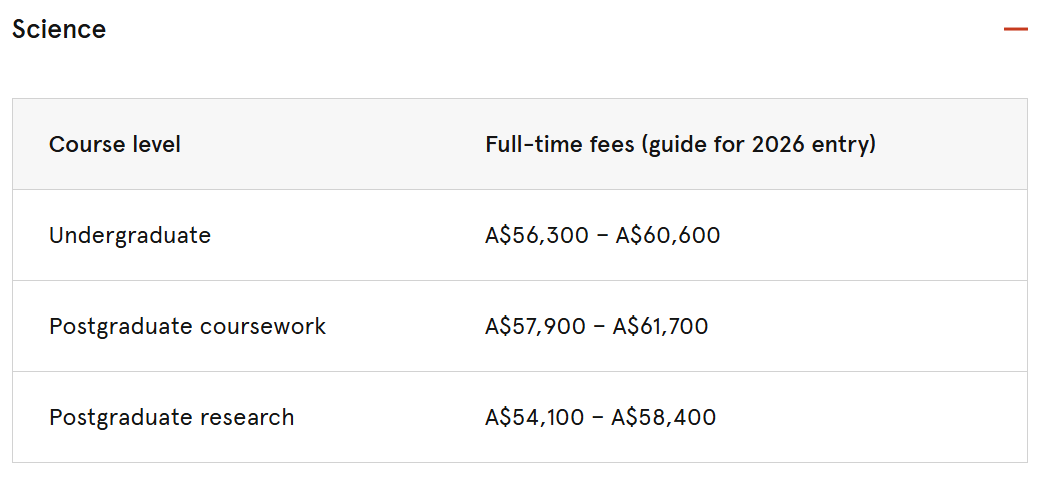Click the A$58,400 research maximum fee
The height and width of the screenshot is (480, 1038).
[x=664, y=417]
